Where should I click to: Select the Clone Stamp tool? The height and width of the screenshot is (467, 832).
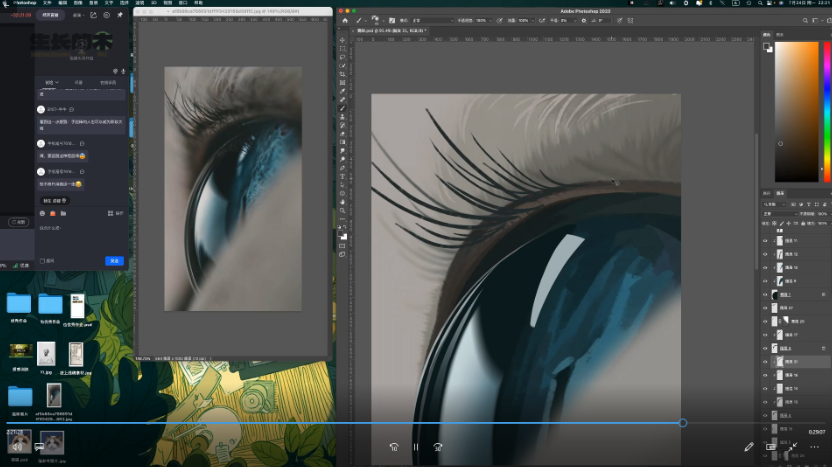(342, 117)
